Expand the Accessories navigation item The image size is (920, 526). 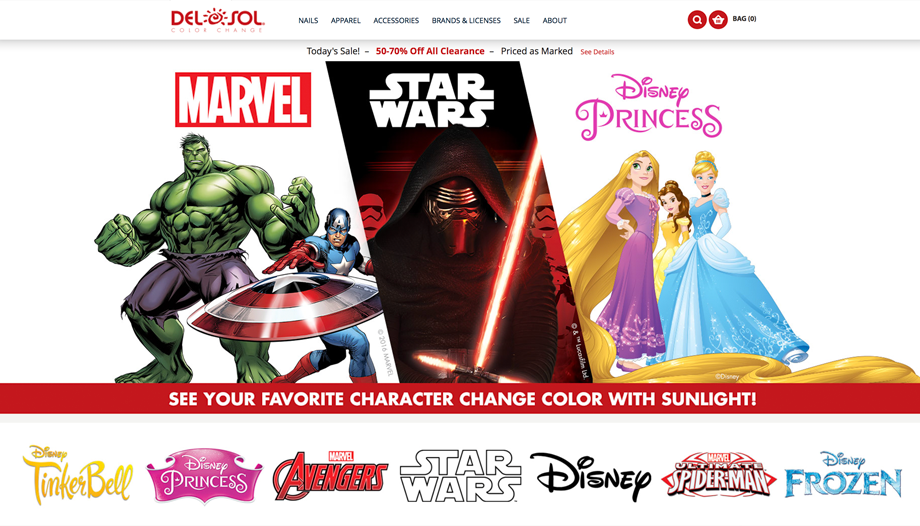[396, 21]
